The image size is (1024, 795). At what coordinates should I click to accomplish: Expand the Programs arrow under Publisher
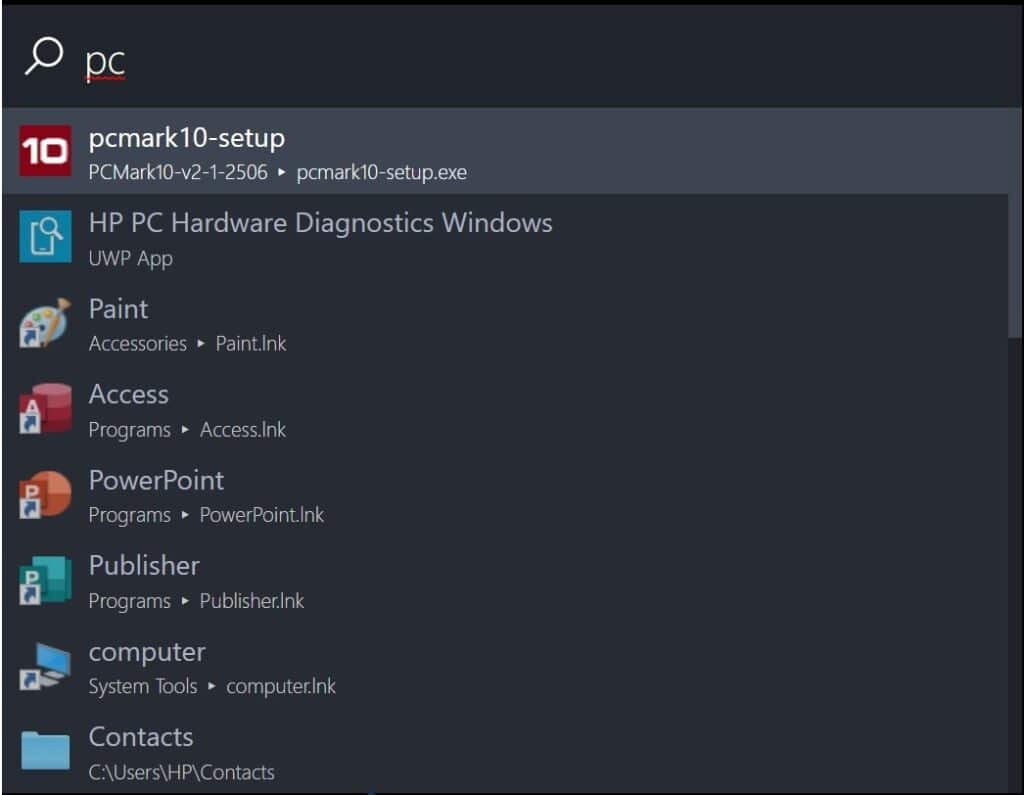[185, 601]
